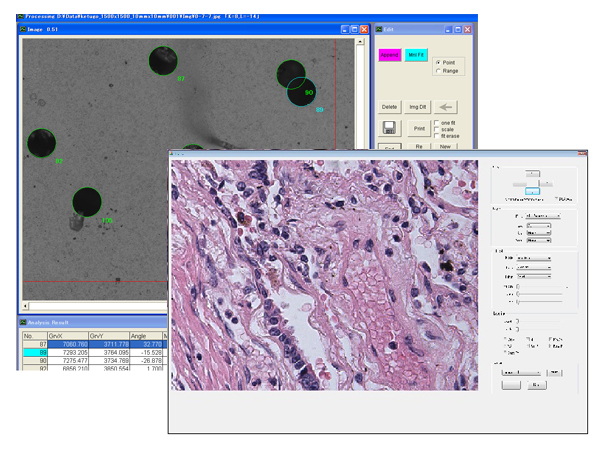Minimize the Edit window
Viewport: 607px width, 457px height.
448,29
